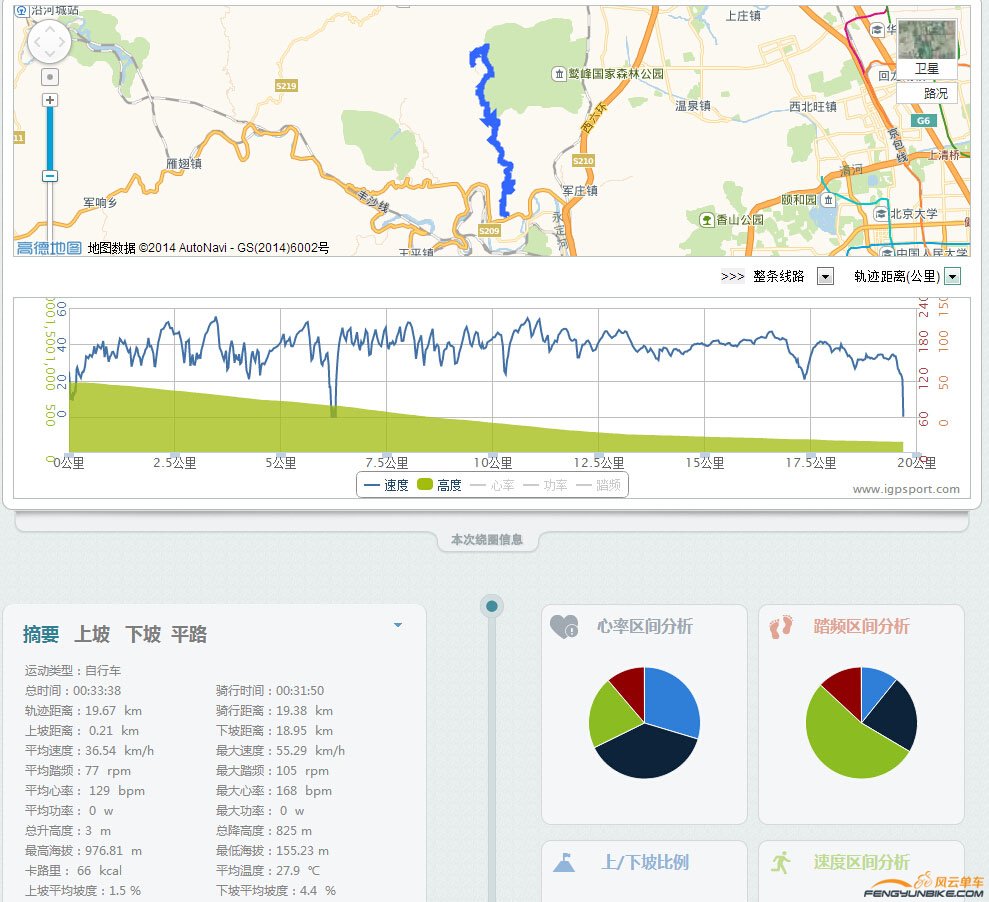Zoom in on the map with plus button
This screenshot has width=989, height=902.
[49, 99]
